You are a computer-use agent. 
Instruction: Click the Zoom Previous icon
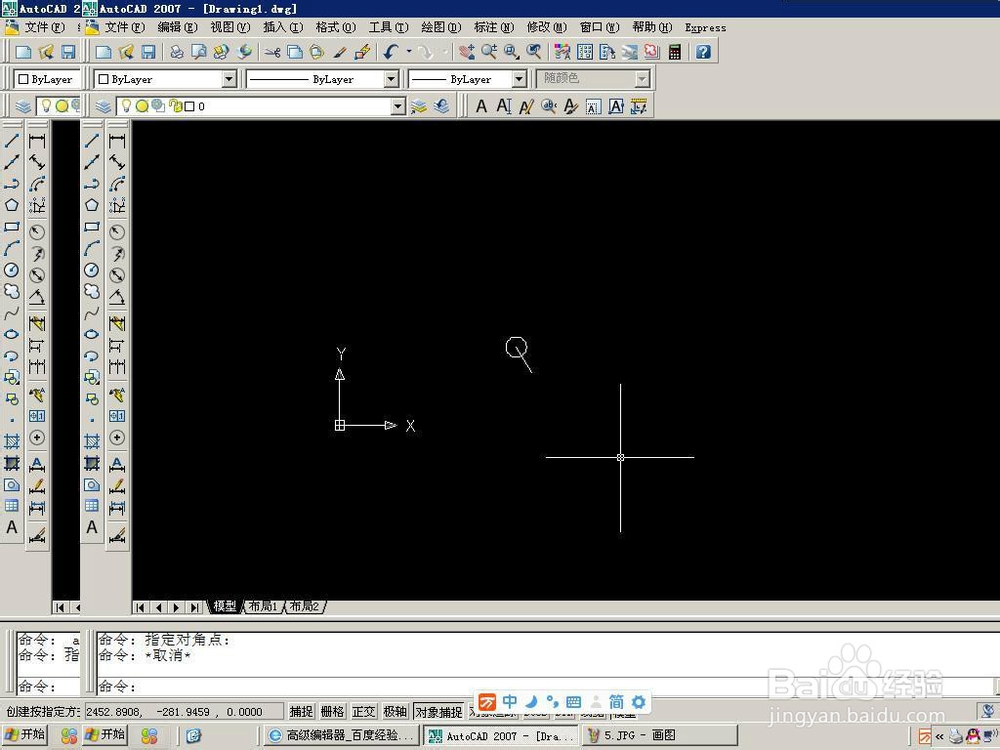[x=534, y=52]
